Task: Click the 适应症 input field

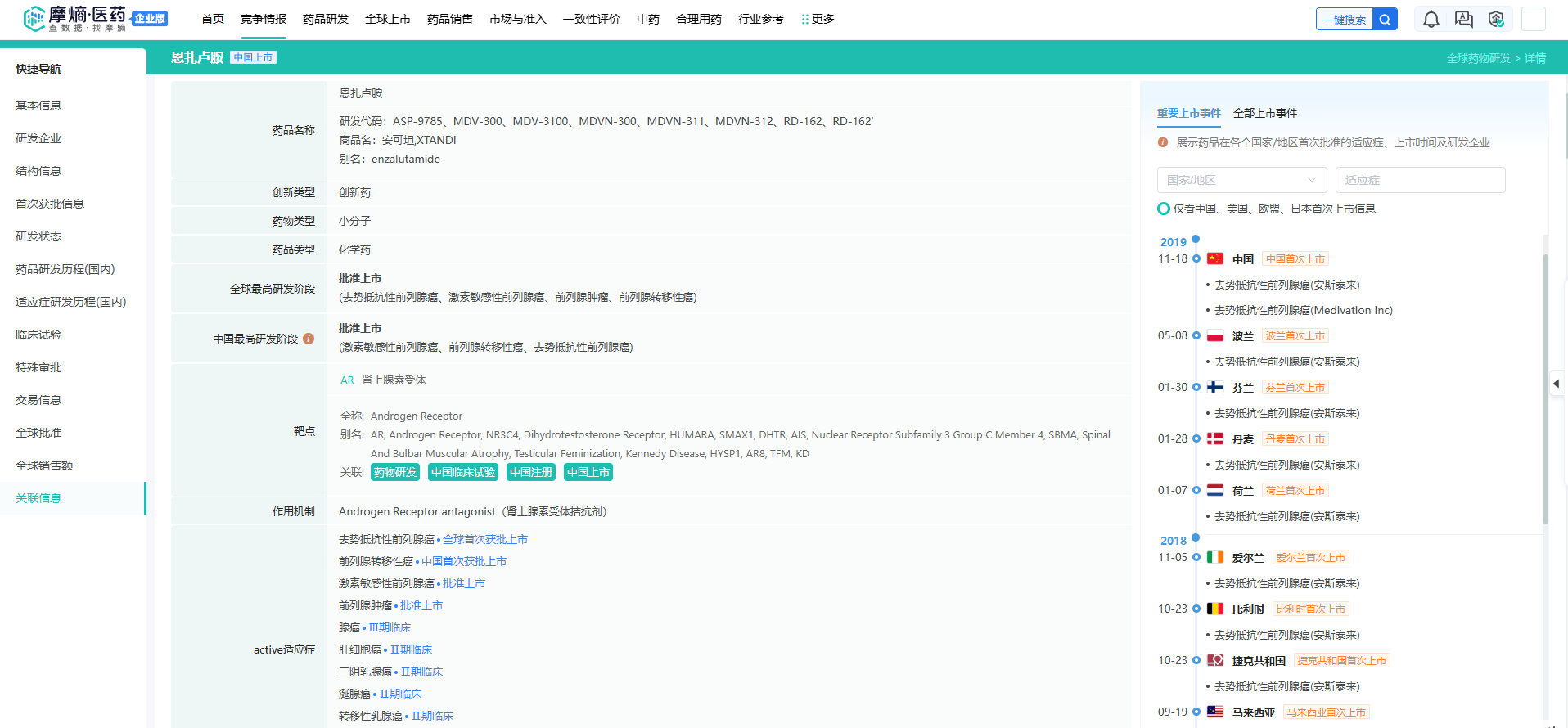Action: pos(1420,180)
